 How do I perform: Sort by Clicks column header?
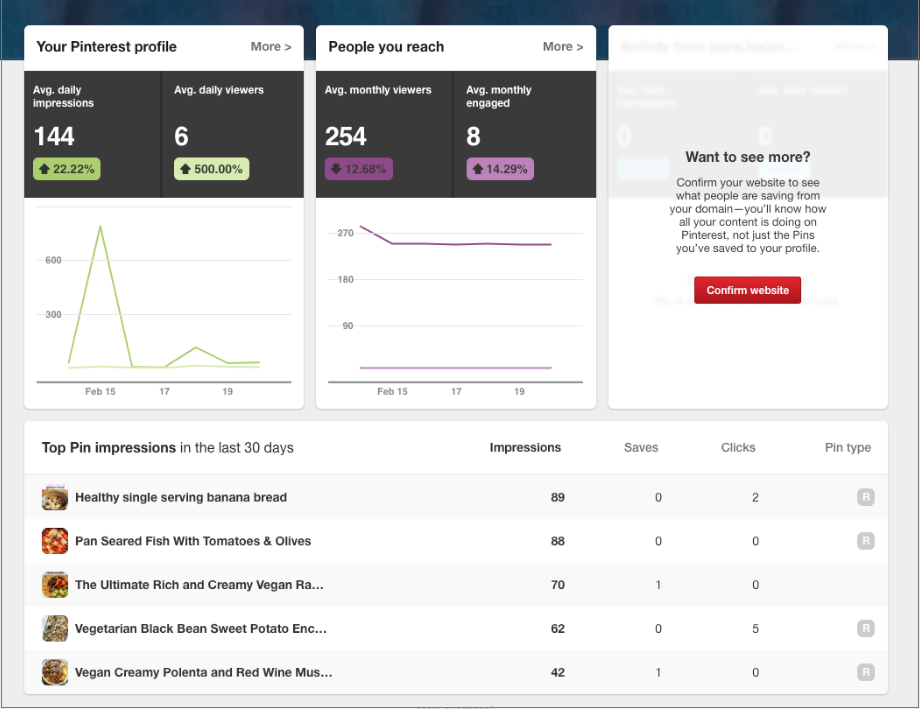tap(738, 448)
